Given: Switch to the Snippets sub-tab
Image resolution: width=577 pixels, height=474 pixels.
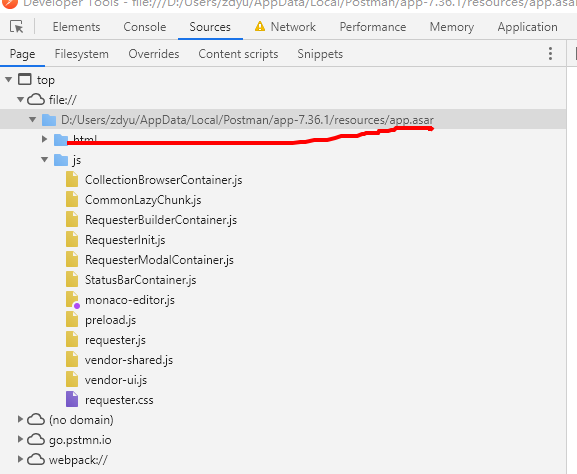Looking at the screenshot, I should (320, 54).
